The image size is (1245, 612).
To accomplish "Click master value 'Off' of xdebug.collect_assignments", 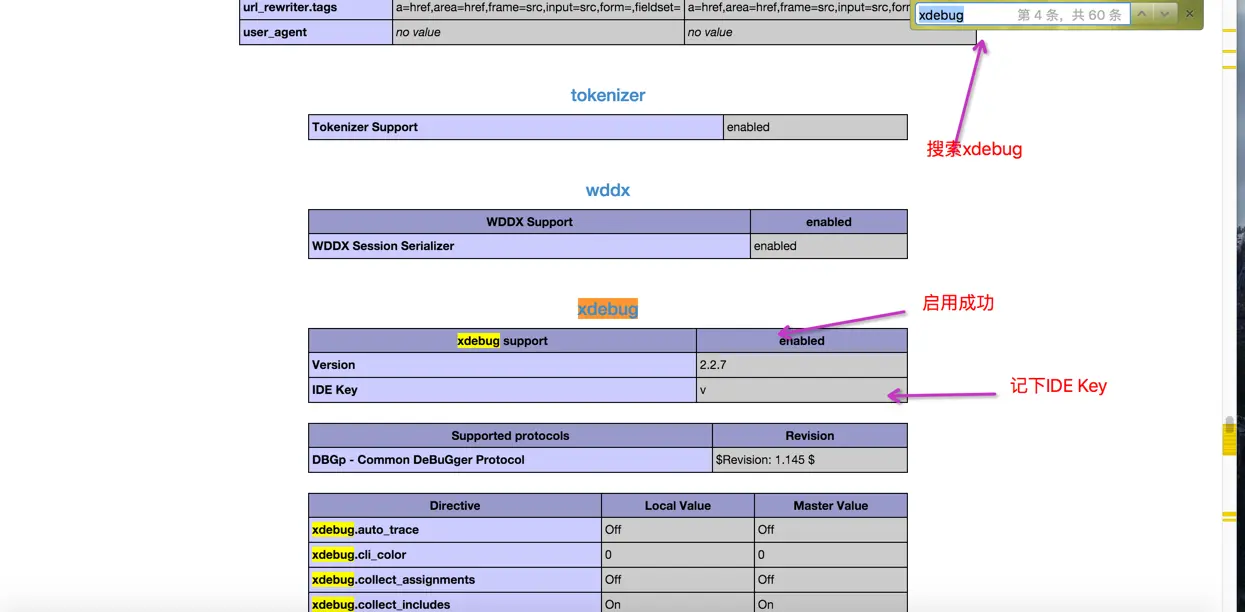I will (x=831, y=580).
